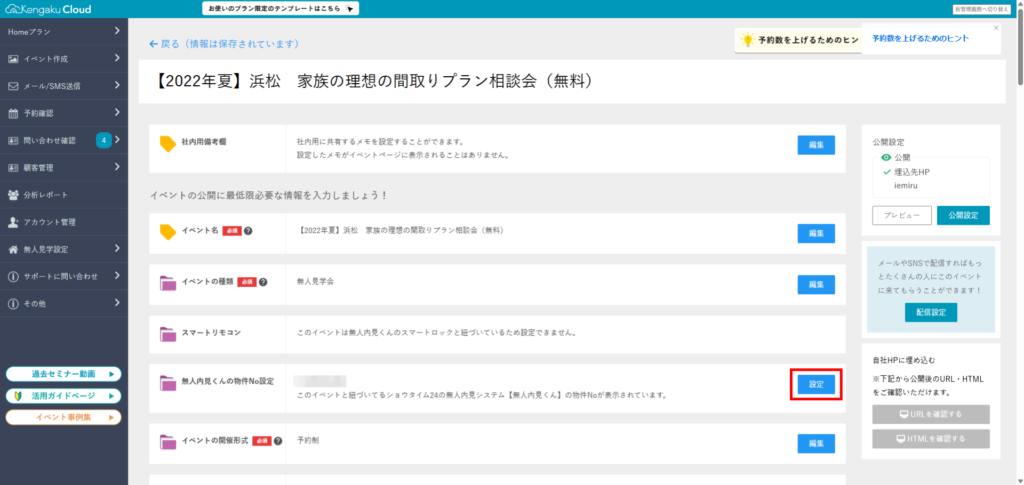This screenshot has width=1024, height=485.
Task: Open the 過去セミナー動画 button
Action: [x=63, y=374]
